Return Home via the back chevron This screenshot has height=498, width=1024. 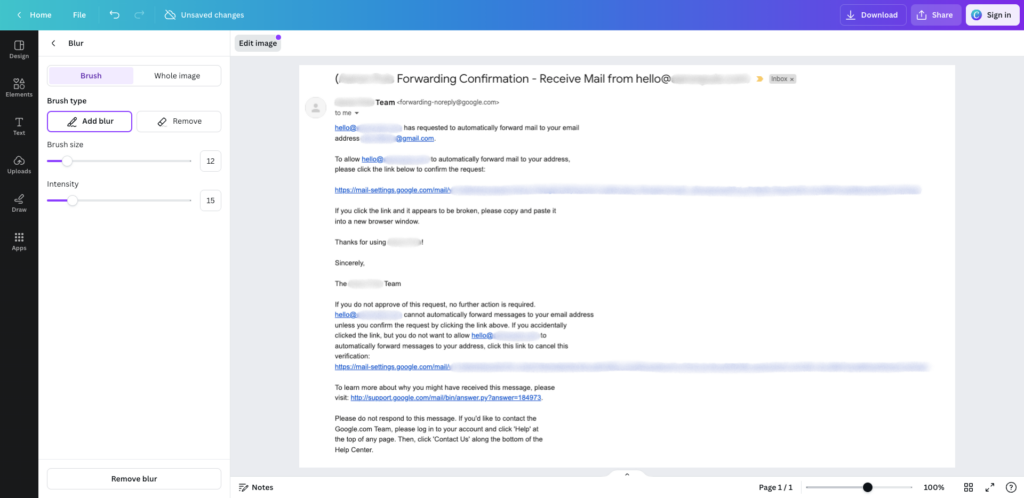[34, 14]
